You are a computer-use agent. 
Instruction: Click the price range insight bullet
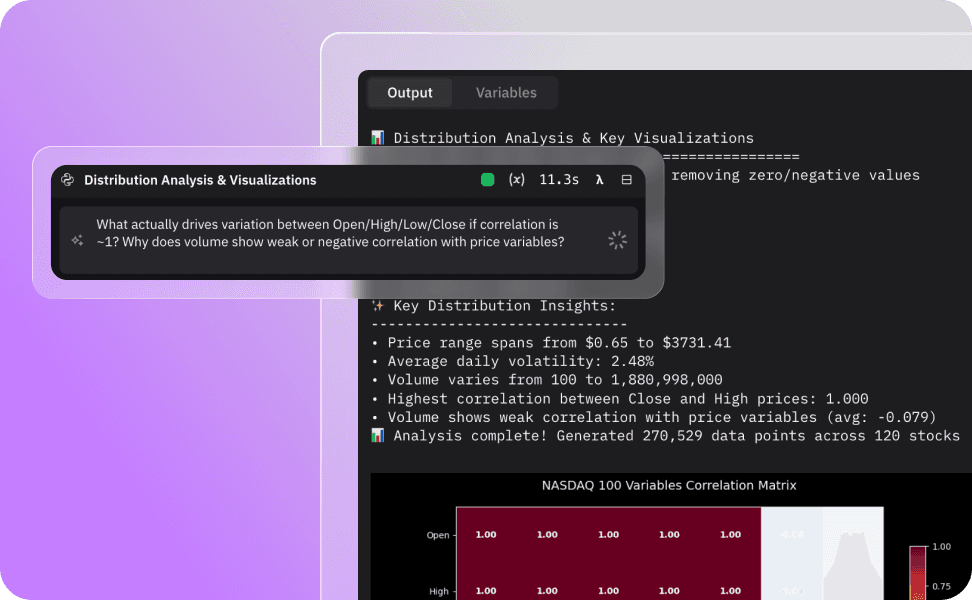[554, 342]
